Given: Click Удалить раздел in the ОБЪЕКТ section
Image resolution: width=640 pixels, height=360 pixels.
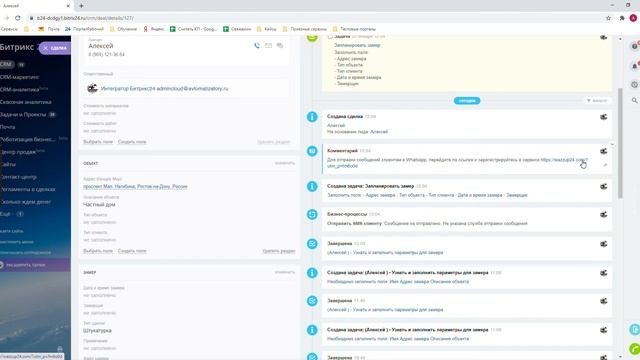Looking at the screenshot, I should coord(279,251).
